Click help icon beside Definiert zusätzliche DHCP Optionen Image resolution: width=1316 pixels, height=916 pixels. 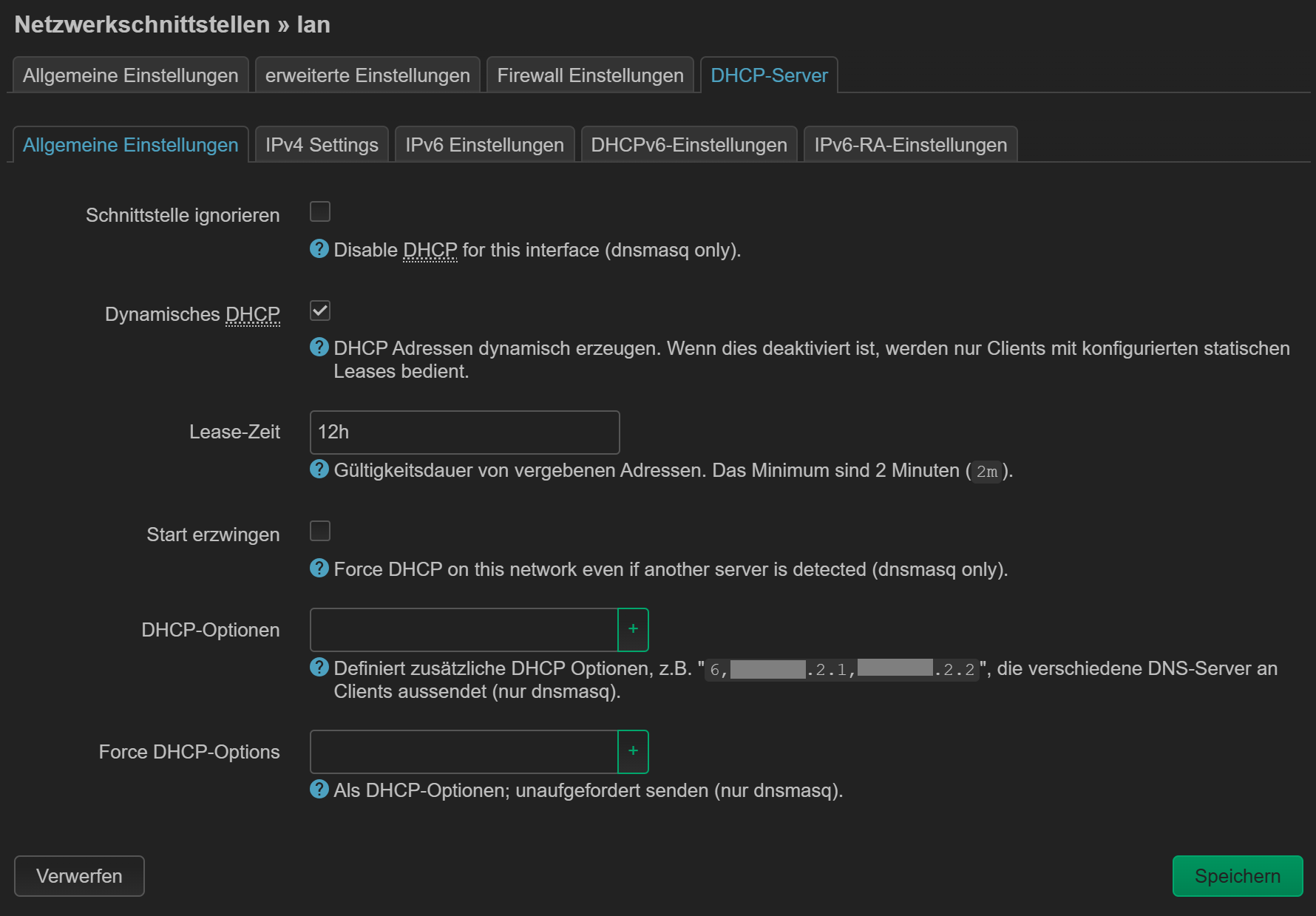point(319,667)
